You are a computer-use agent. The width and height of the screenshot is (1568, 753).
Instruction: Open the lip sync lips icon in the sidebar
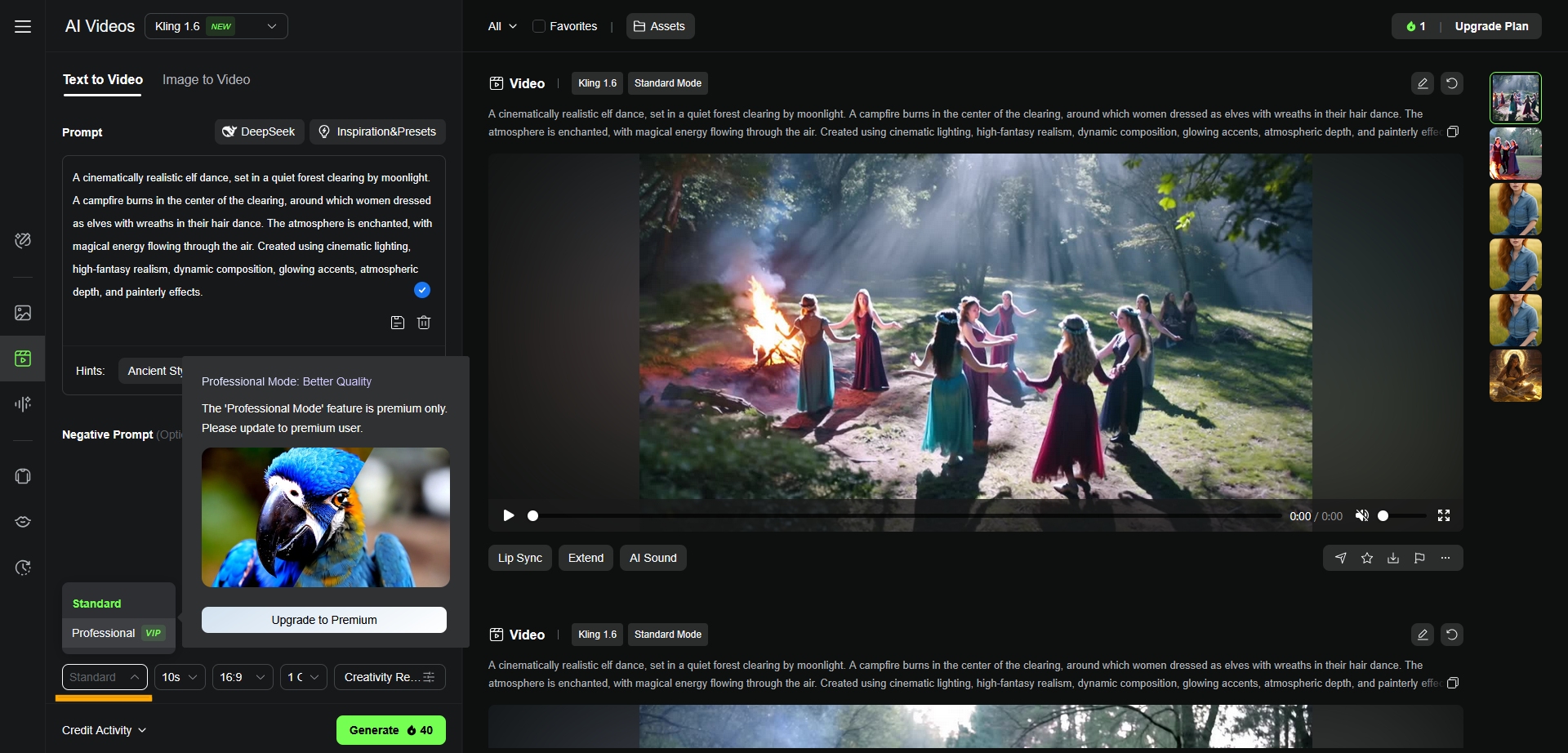[23, 522]
